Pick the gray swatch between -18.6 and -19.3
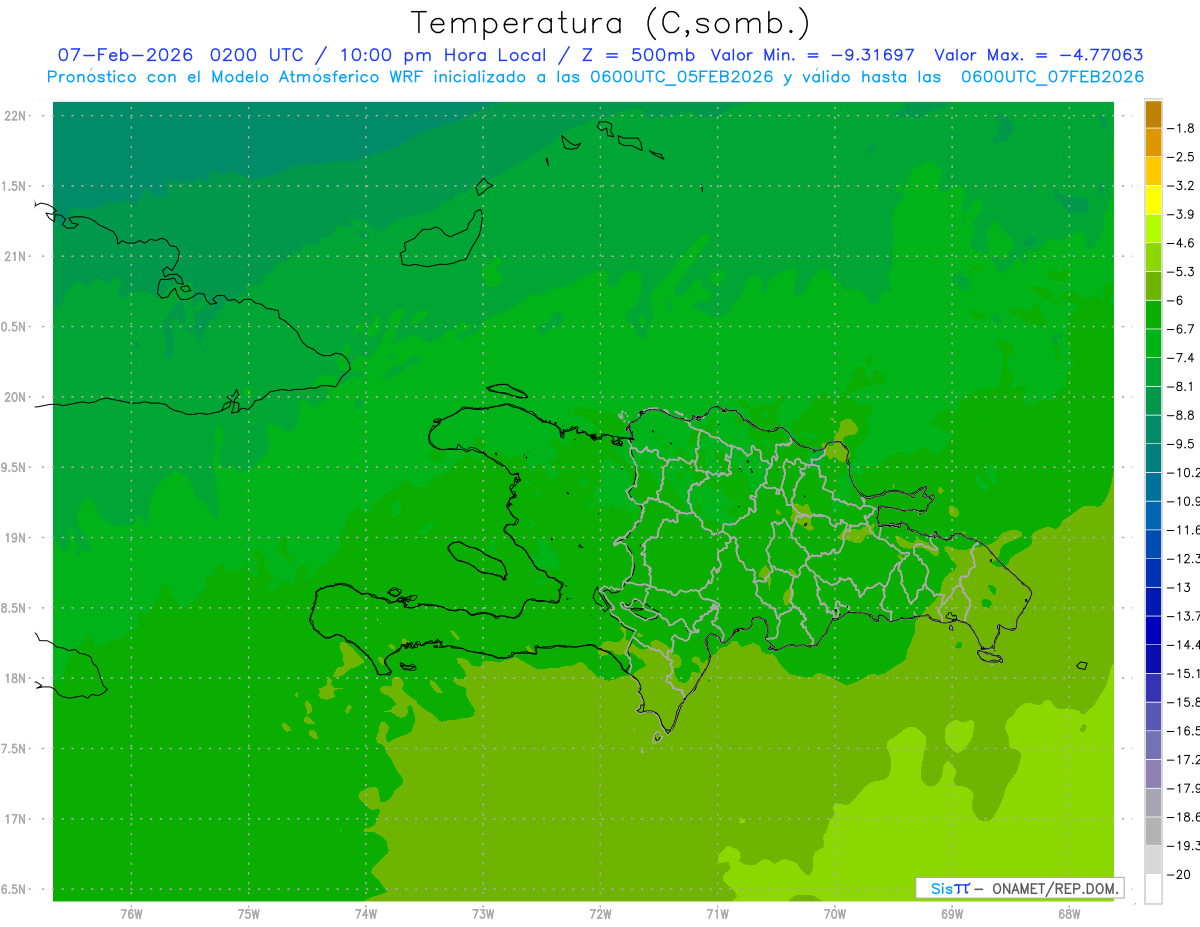Viewport: 1200px width, 927px height. (x=1153, y=831)
